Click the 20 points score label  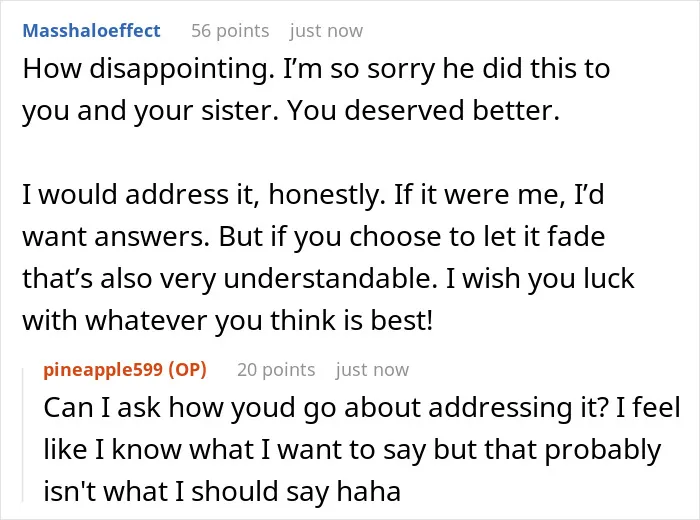pos(276,370)
